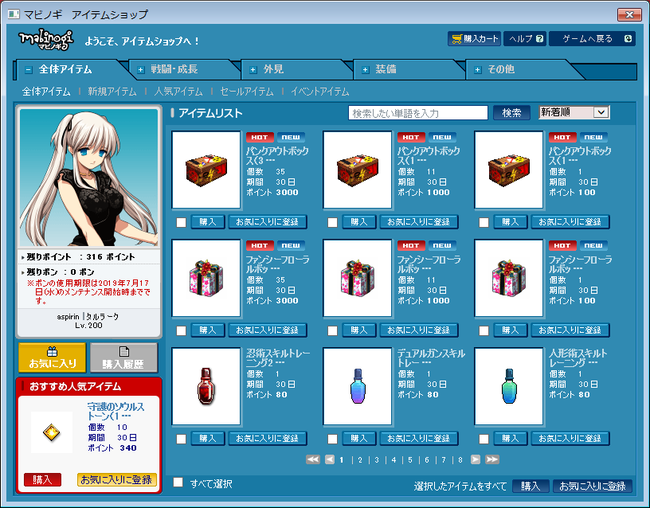This screenshot has width=650, height=508.
Task: Select ファンシーフローラル 100 point gift box image
Action: point(509,278)
